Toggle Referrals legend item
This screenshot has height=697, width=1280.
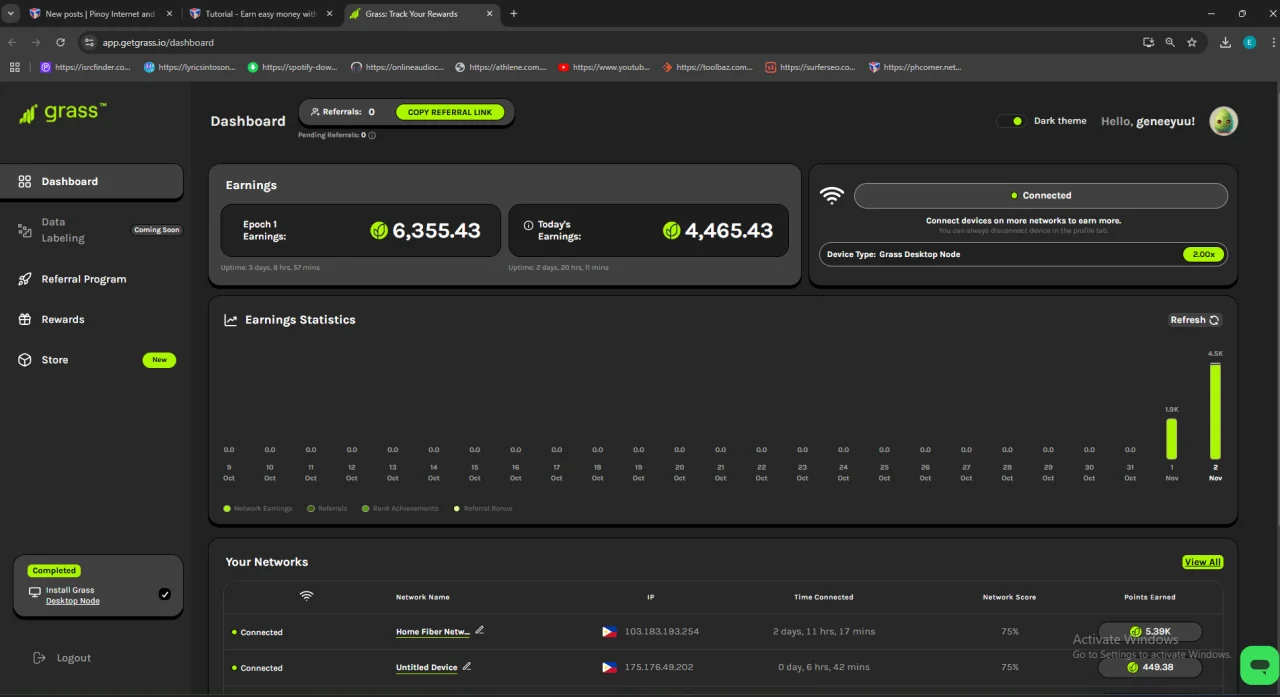(327, 508)
